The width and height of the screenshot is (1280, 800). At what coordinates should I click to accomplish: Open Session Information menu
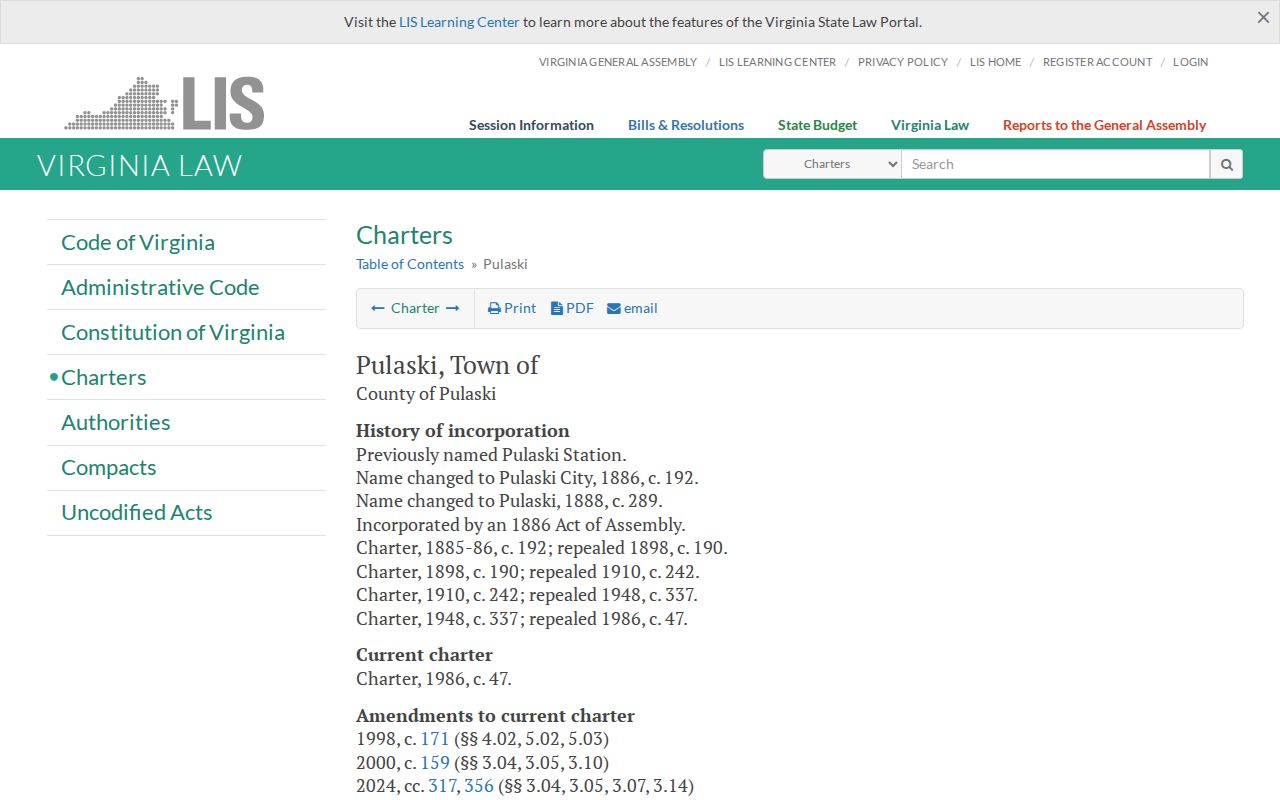(531, 125)
